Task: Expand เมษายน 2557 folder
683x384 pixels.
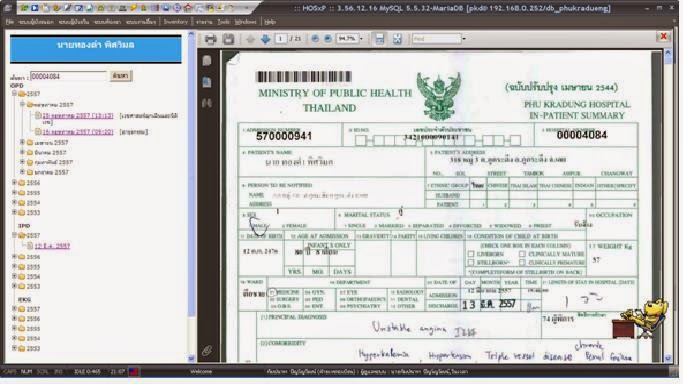Action: tap(23, 142)
